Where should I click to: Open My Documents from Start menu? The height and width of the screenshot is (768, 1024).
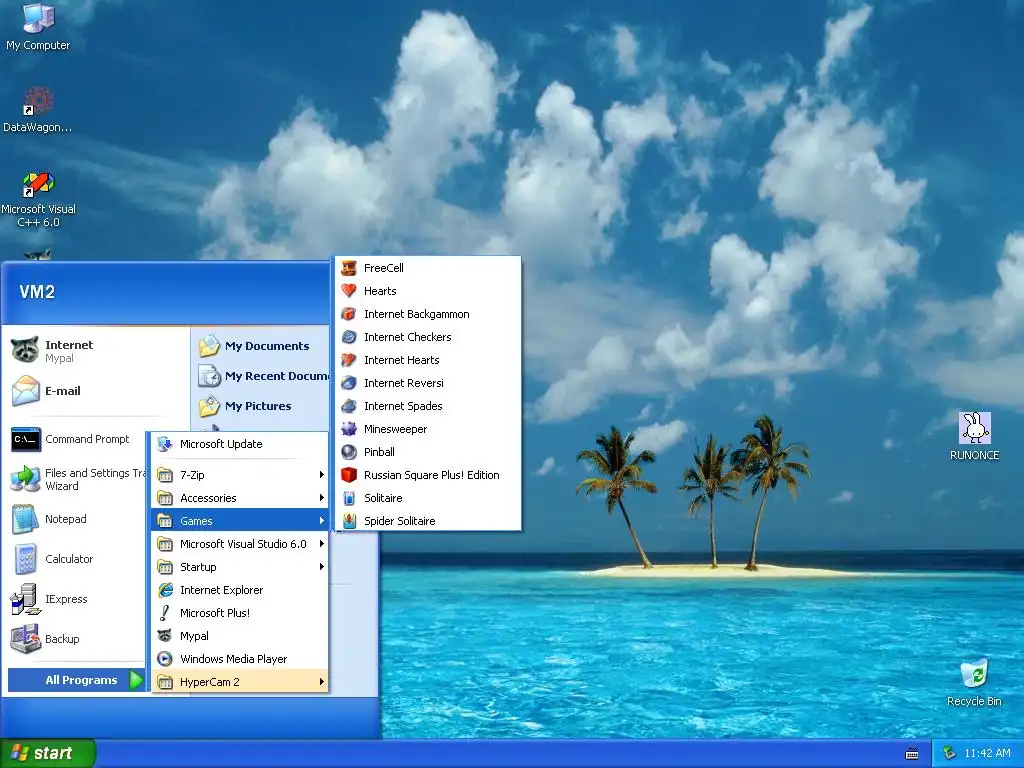(261, 346)
